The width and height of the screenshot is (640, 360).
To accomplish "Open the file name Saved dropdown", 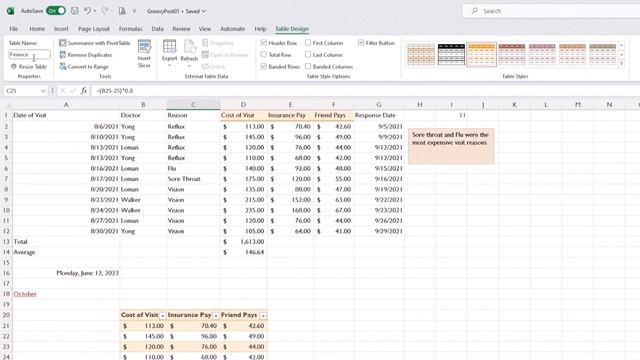I will pyautogui.click(x=204, y=11).
